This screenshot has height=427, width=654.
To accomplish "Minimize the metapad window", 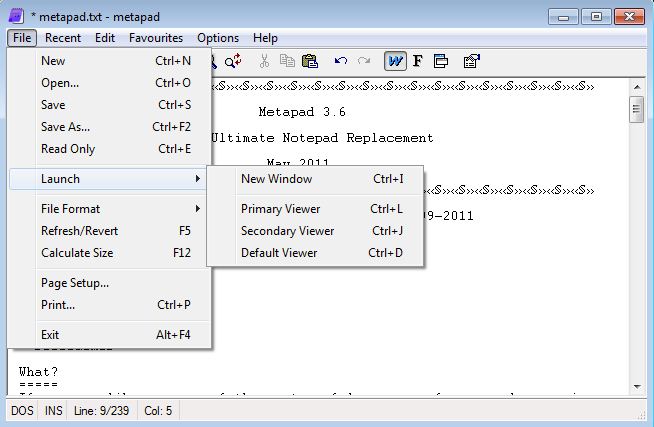I will click(563, 17).
